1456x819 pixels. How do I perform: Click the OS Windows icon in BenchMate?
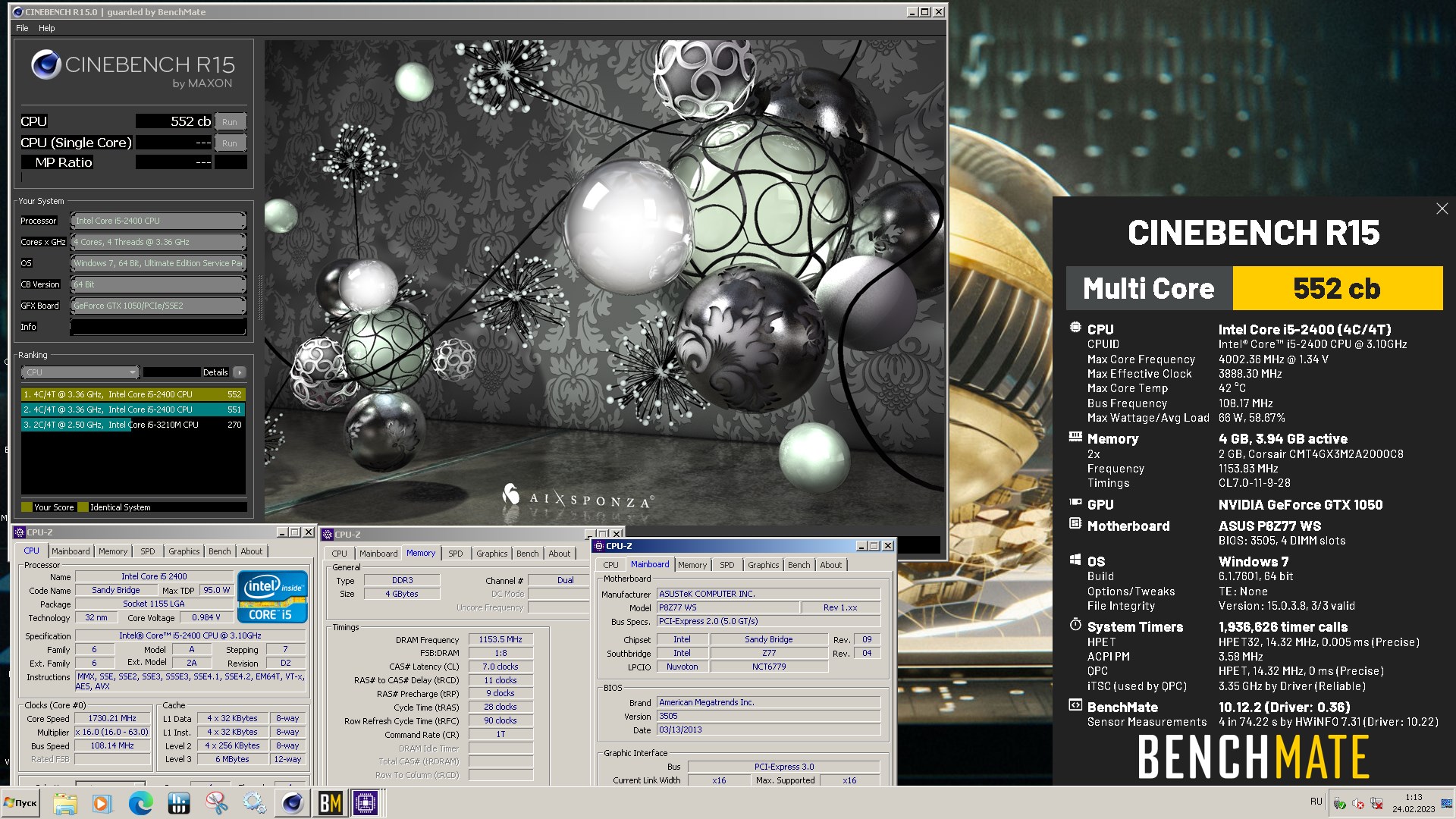tap(1075, 560)
